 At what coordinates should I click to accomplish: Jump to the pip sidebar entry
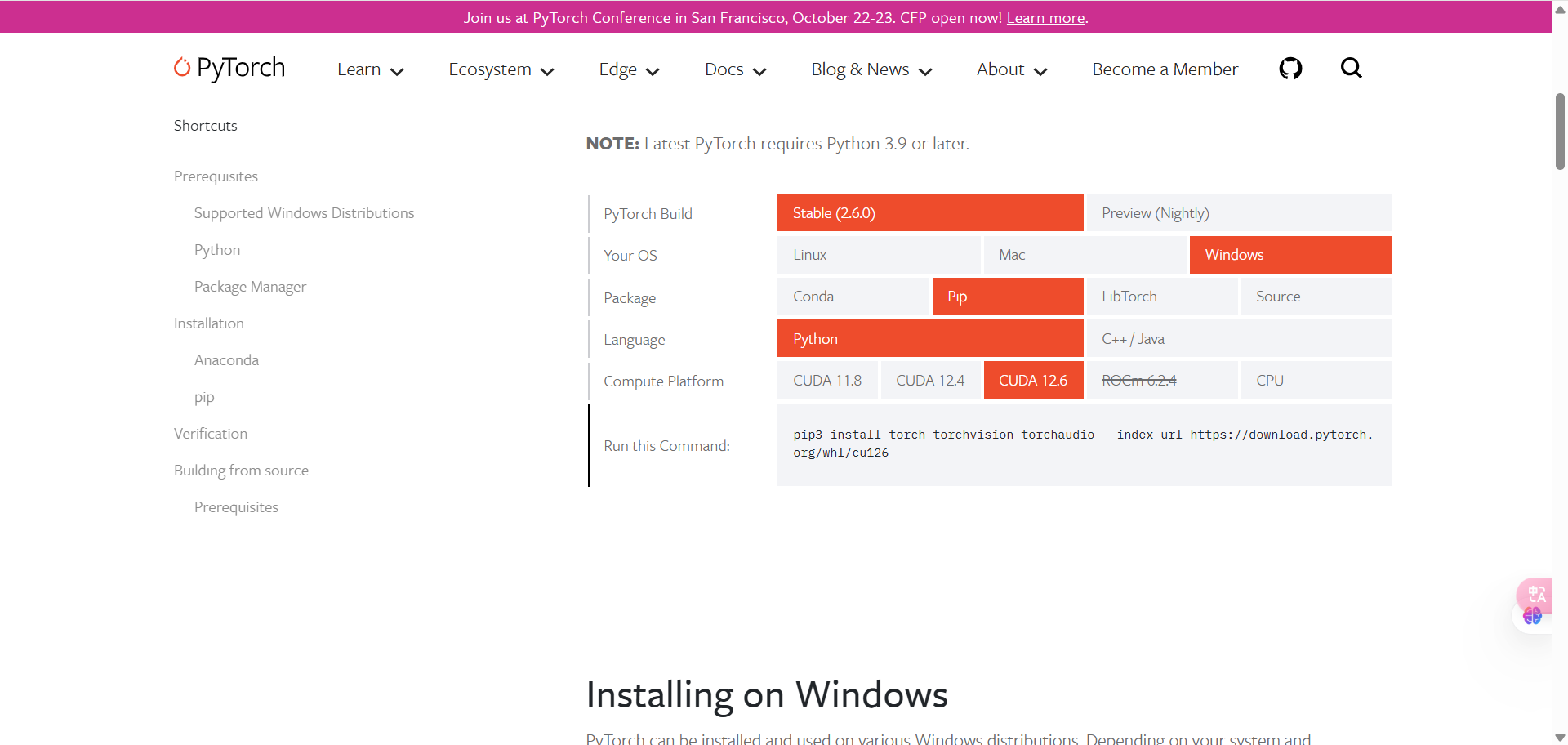(x=204, y=398)
